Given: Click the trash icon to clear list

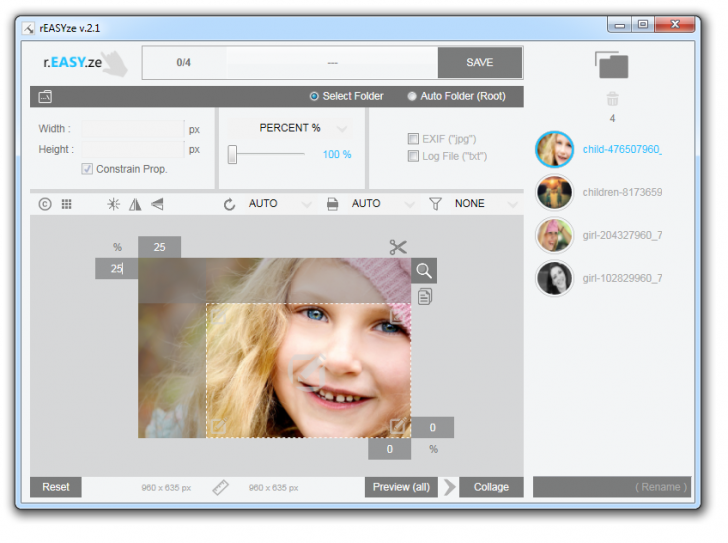Looking at the screenshot, I should click(x=612, y=98).
